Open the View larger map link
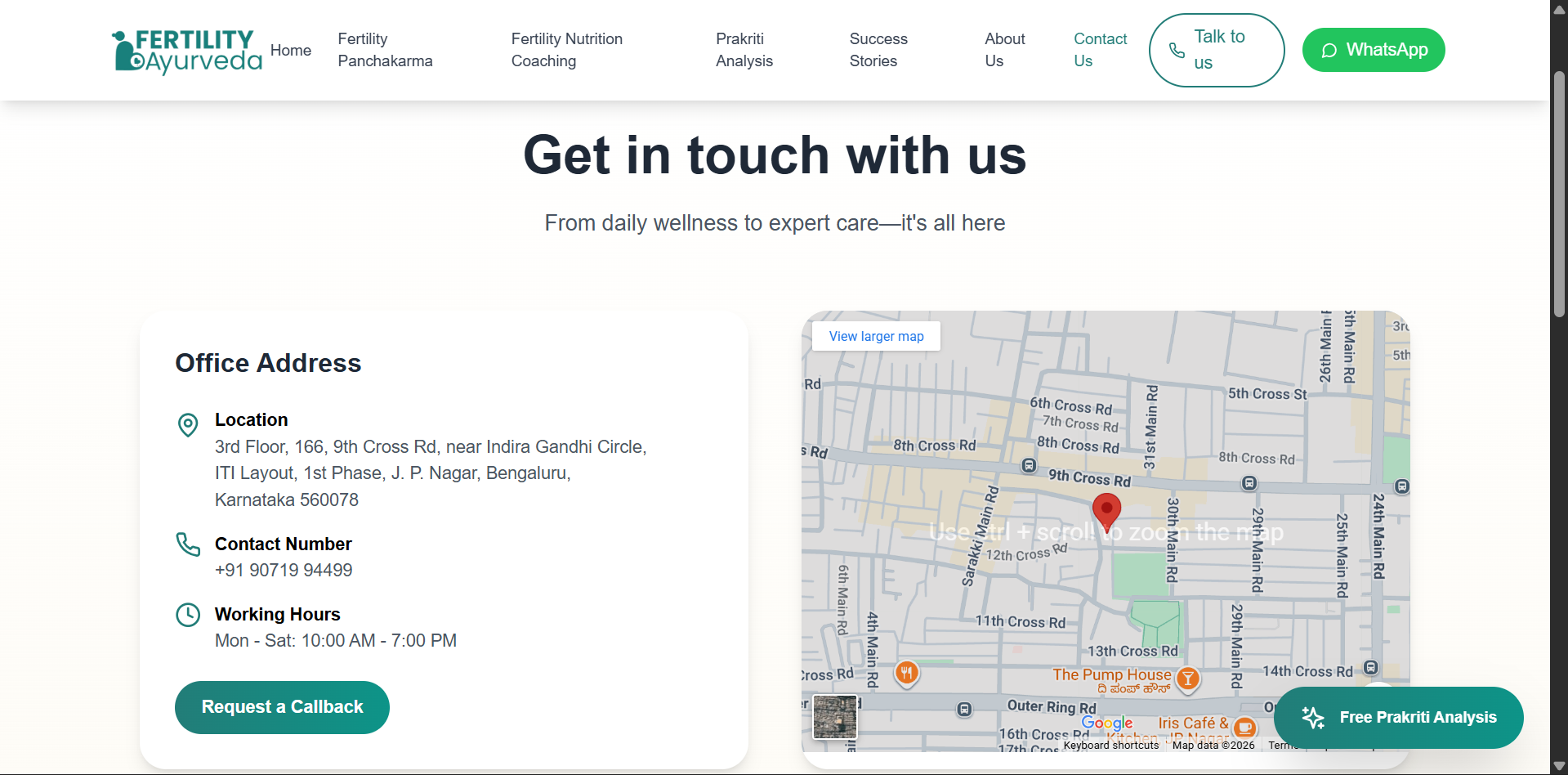 (x=876, y=336)
